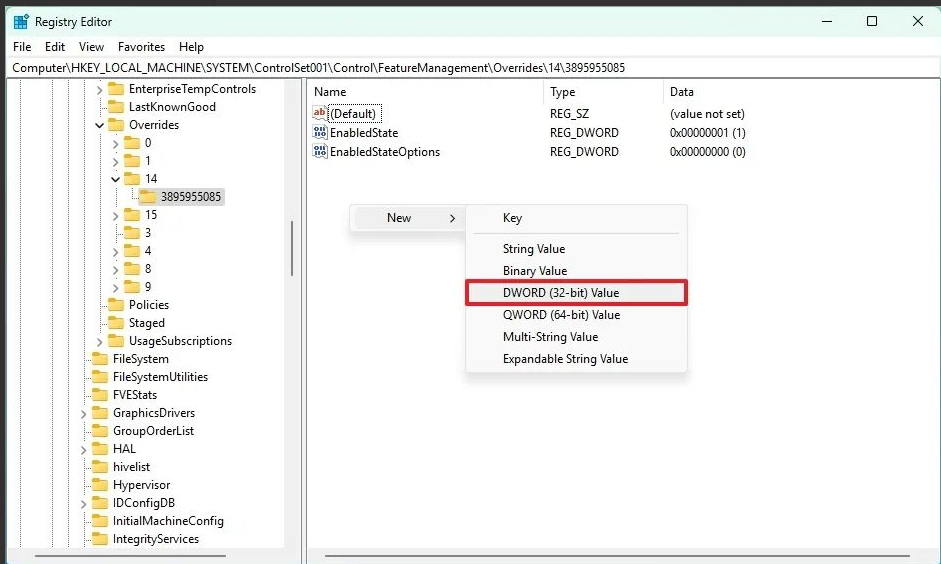
Task: Click the Hypervisor folder icon
Action: pos(100,485)
